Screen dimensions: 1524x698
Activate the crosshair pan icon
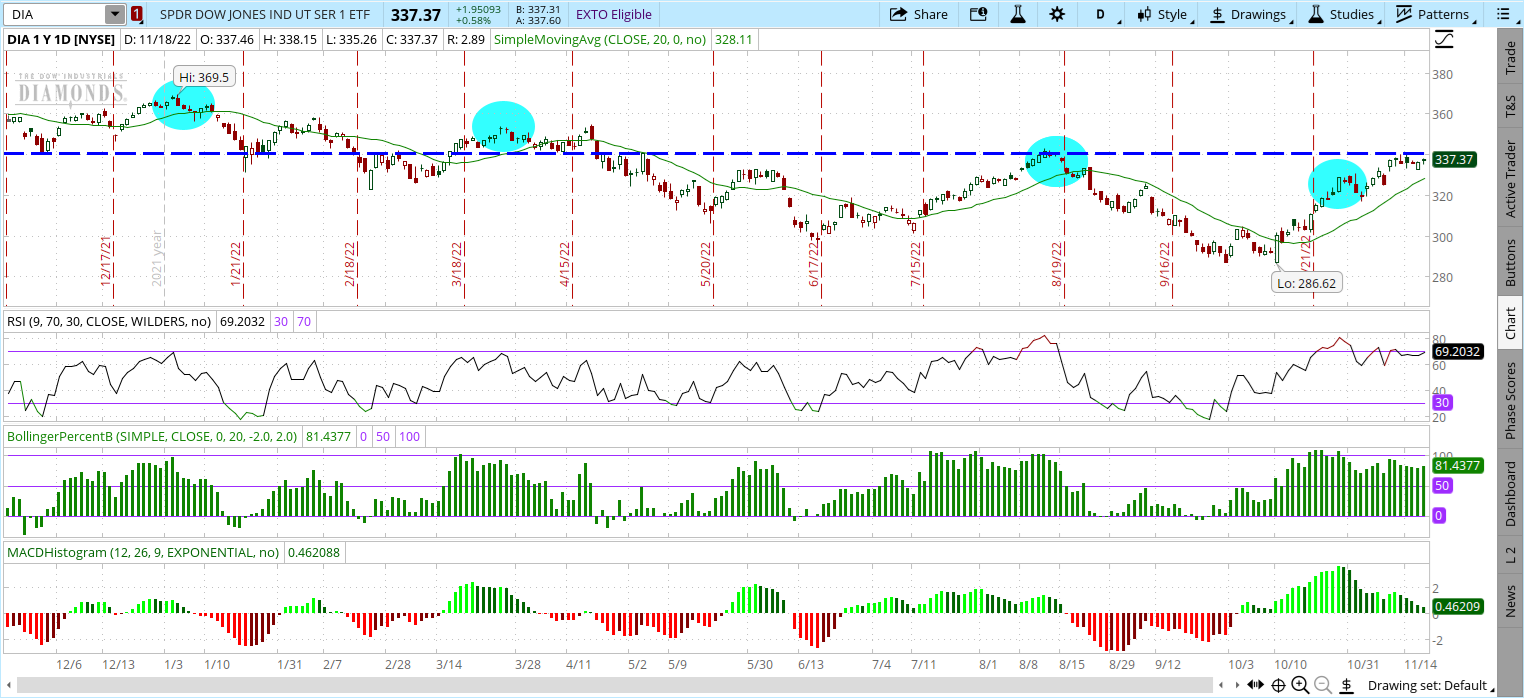point(1279,685)
